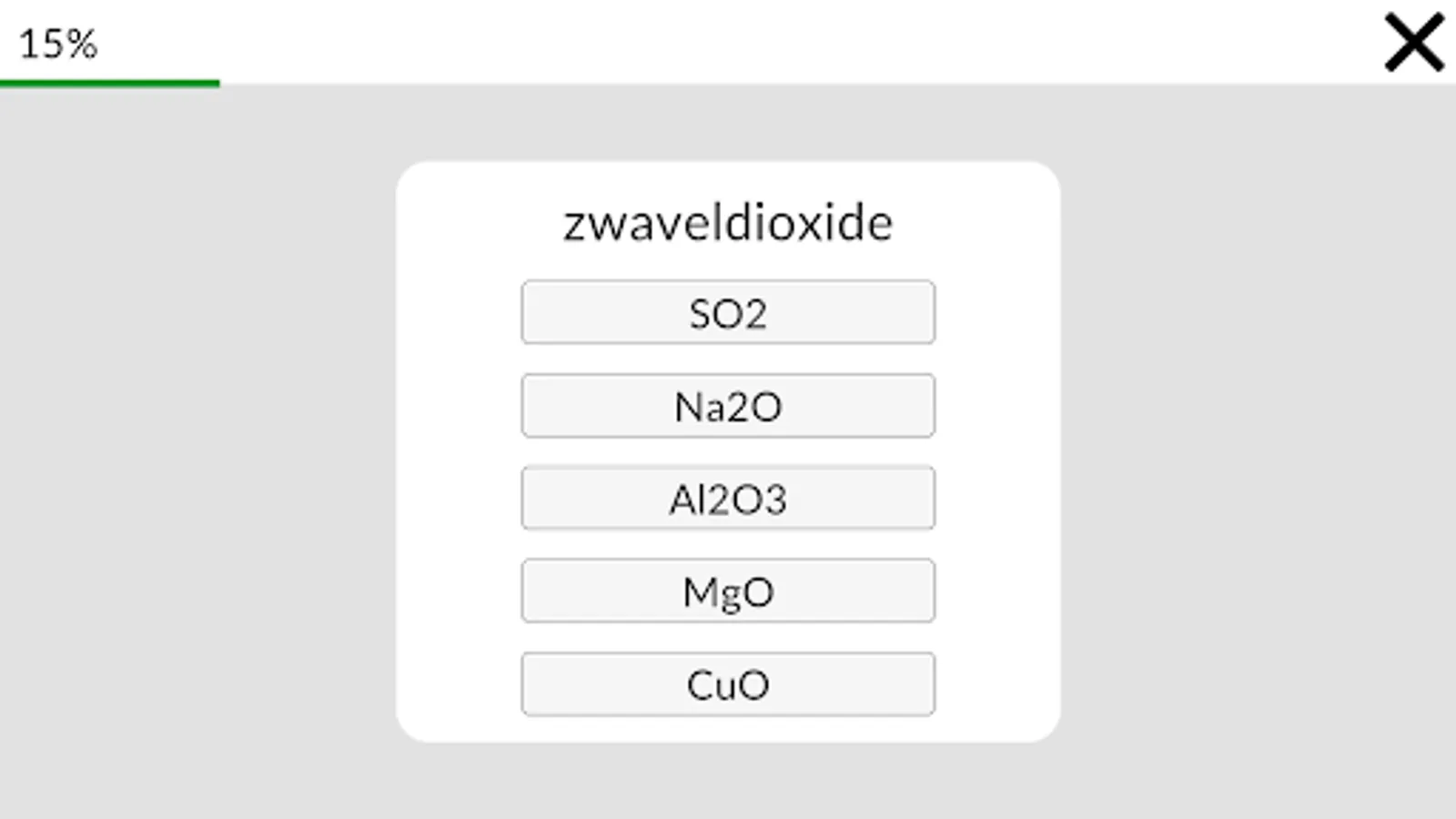Click the MgO answer
Screen dimensions: 1456x819
coord(727,591)
